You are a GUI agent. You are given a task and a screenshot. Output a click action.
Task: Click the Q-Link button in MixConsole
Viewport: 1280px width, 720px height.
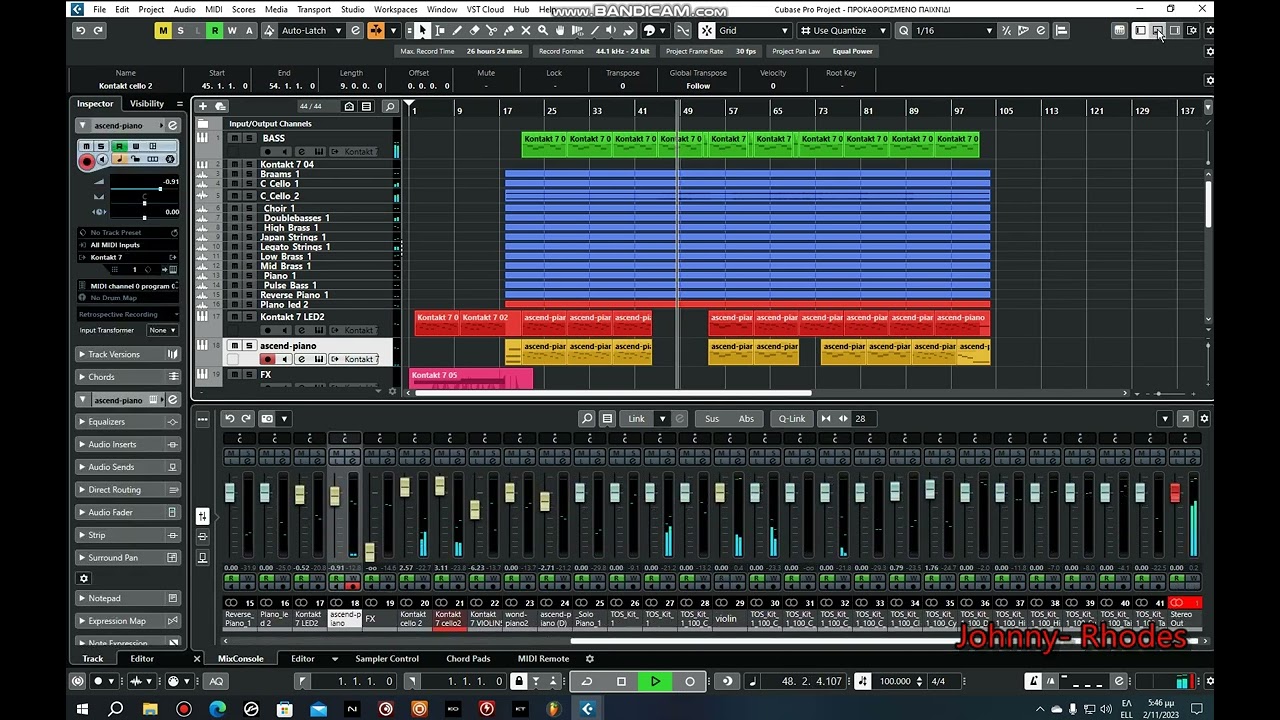tap(791, 419)
